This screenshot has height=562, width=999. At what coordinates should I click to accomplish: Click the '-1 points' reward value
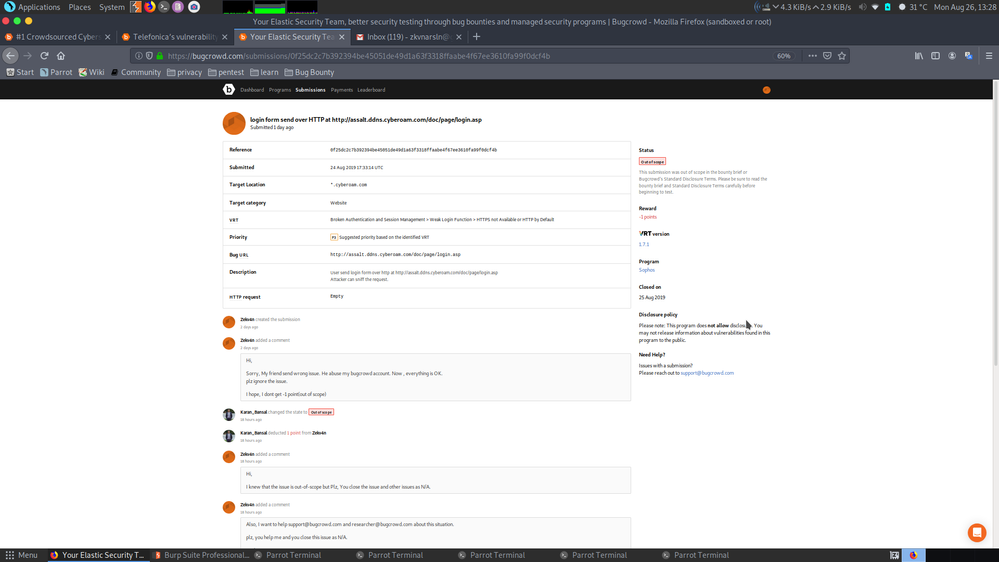648,217
